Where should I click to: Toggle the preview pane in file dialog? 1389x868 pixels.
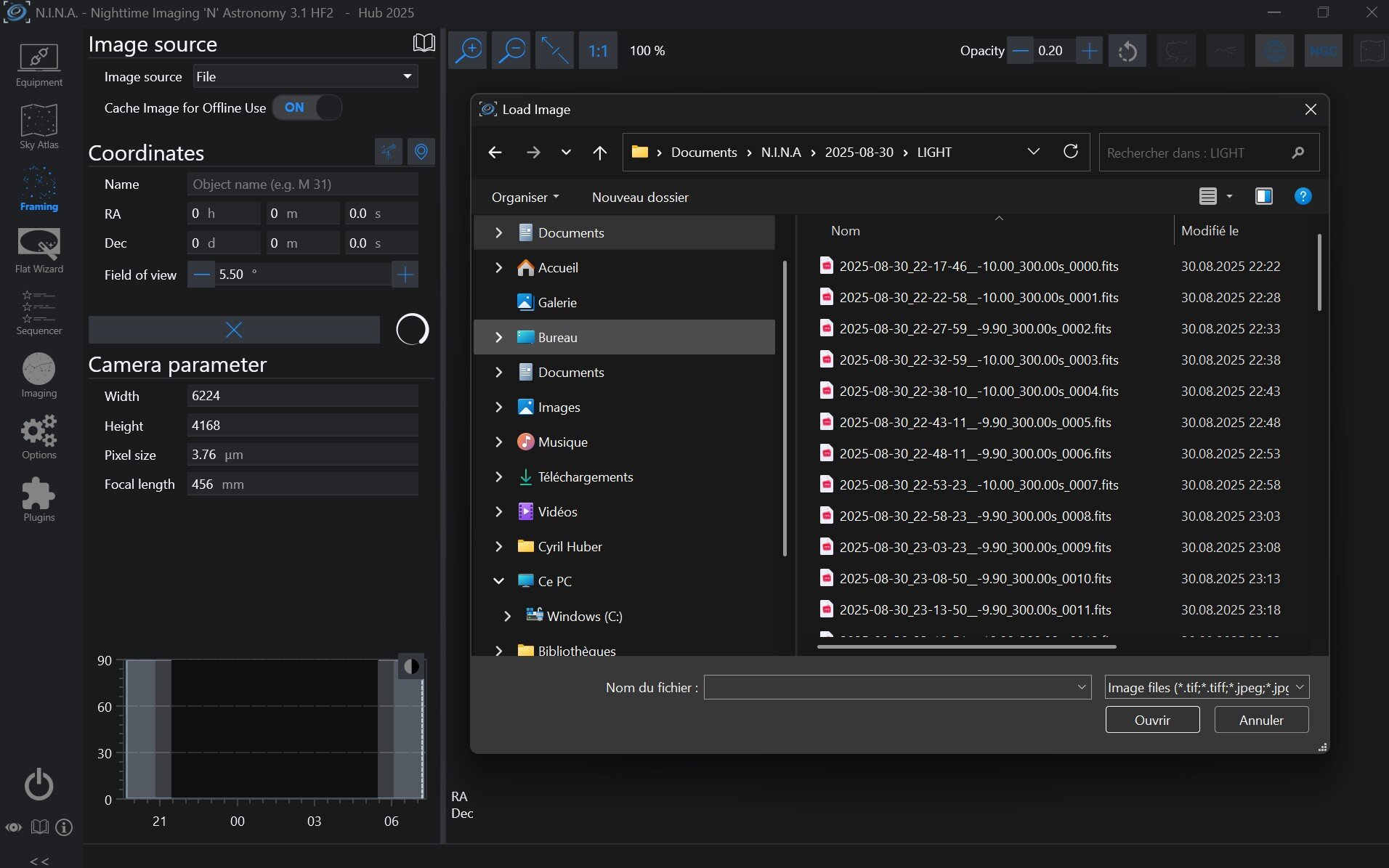point(1263,197)
